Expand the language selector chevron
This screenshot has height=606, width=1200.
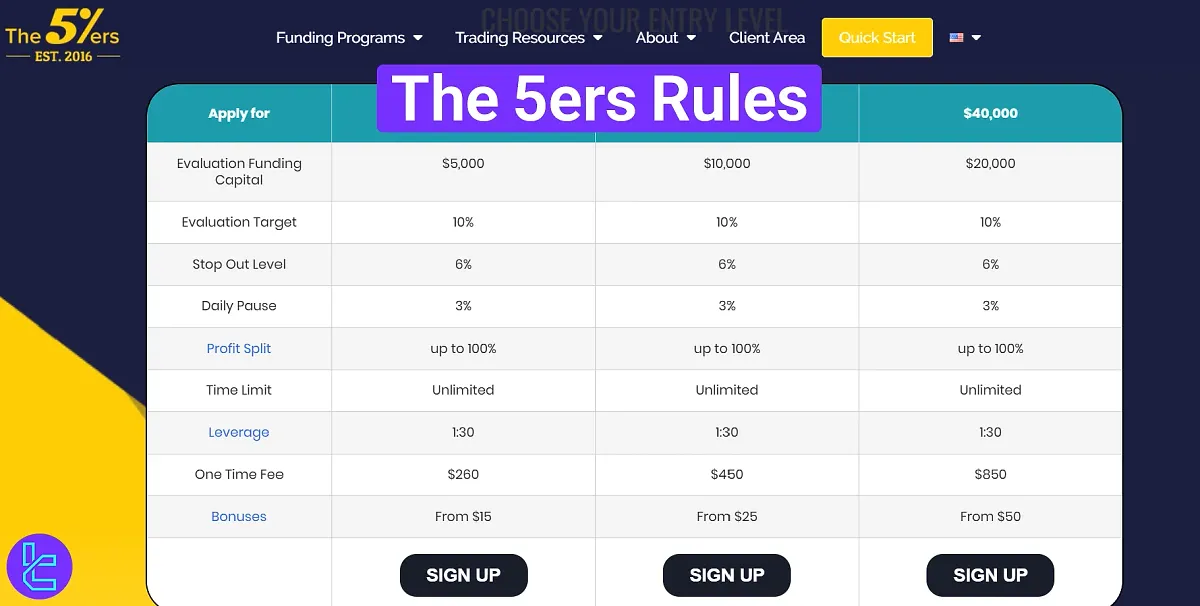[975, 37]
